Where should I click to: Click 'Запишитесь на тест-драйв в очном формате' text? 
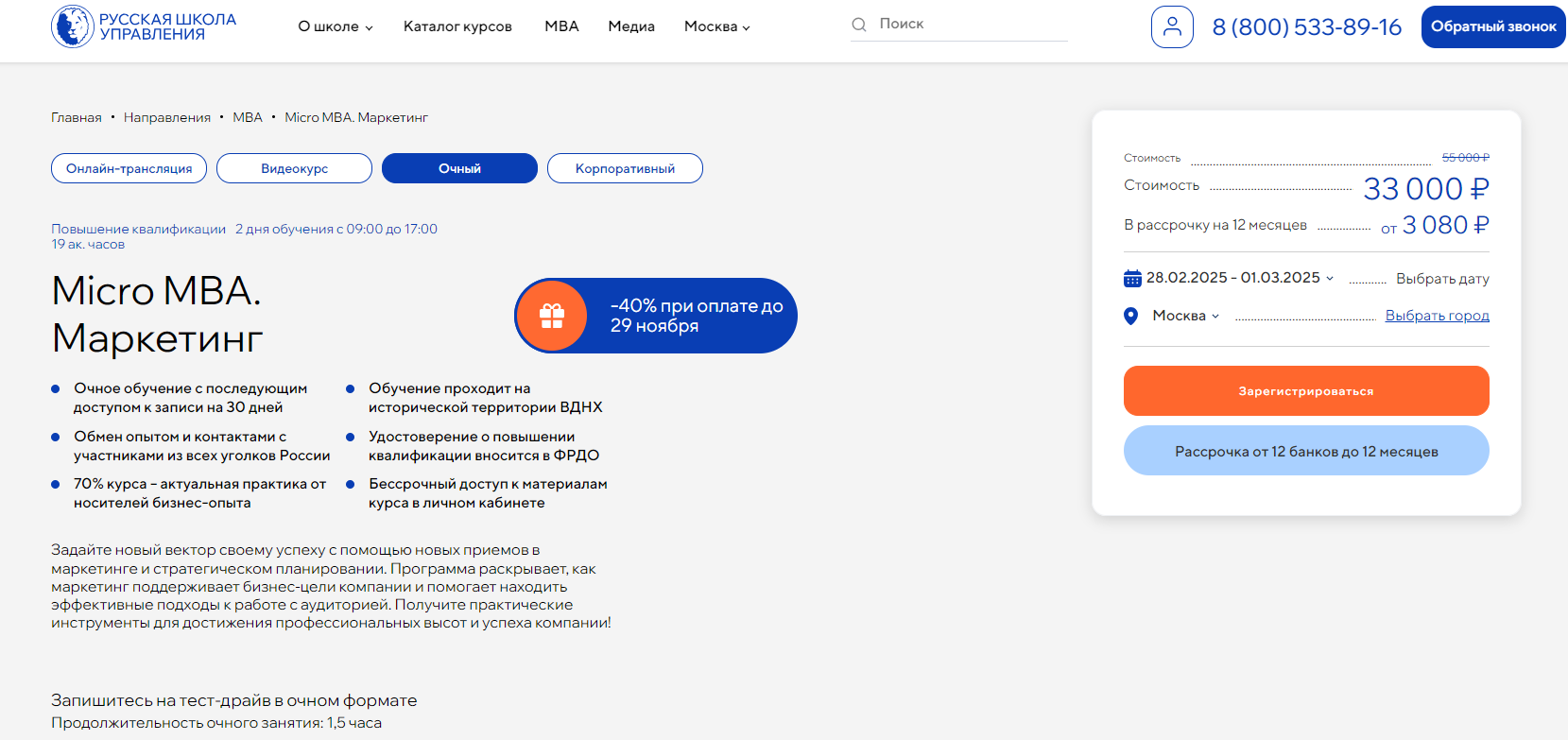click(233, 700)
